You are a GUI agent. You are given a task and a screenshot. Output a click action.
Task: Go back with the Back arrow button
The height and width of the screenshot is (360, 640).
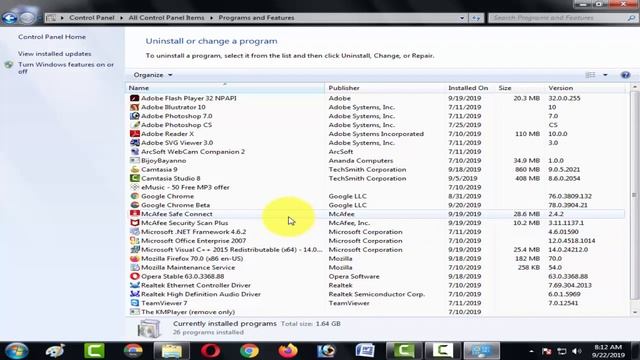coord(9,18)
